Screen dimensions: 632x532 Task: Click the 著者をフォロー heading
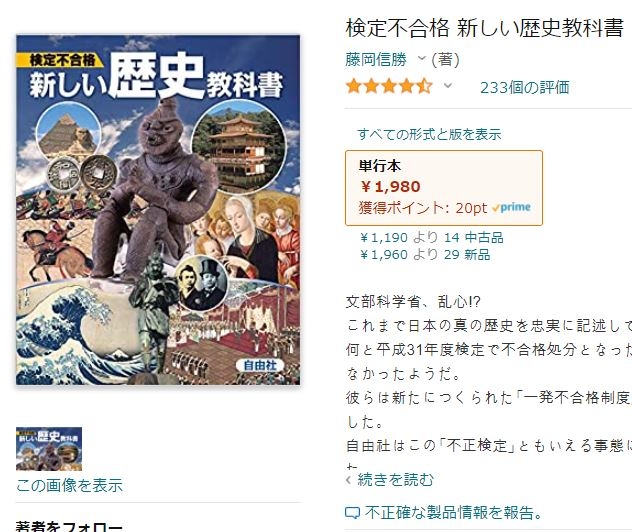[69, 526]
